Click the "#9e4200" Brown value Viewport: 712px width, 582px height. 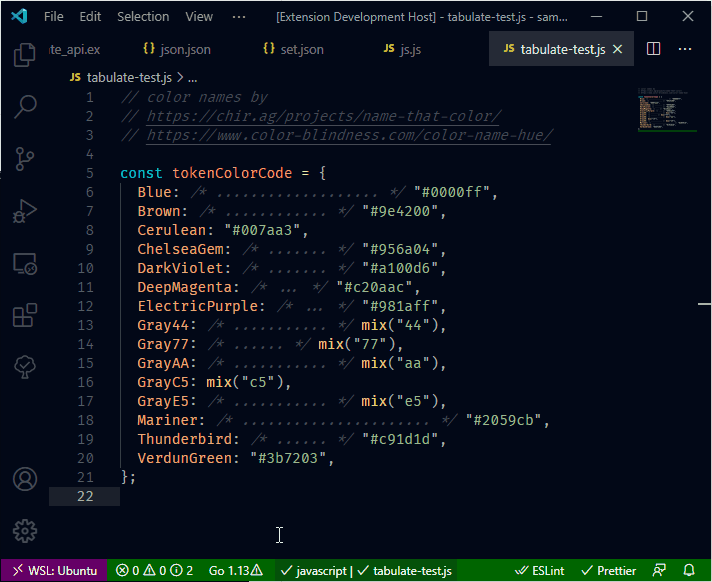tap(400, 211)
